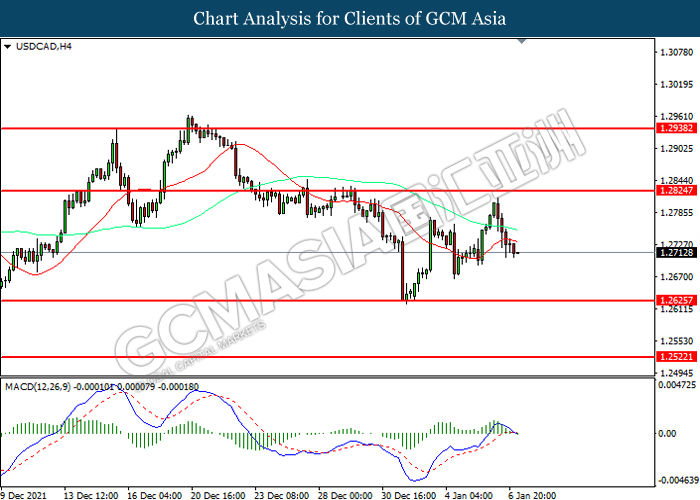
Task: Click the 13 Dec 12:00 time axis label
Action: pyautogui.click(x=91, y=496)
